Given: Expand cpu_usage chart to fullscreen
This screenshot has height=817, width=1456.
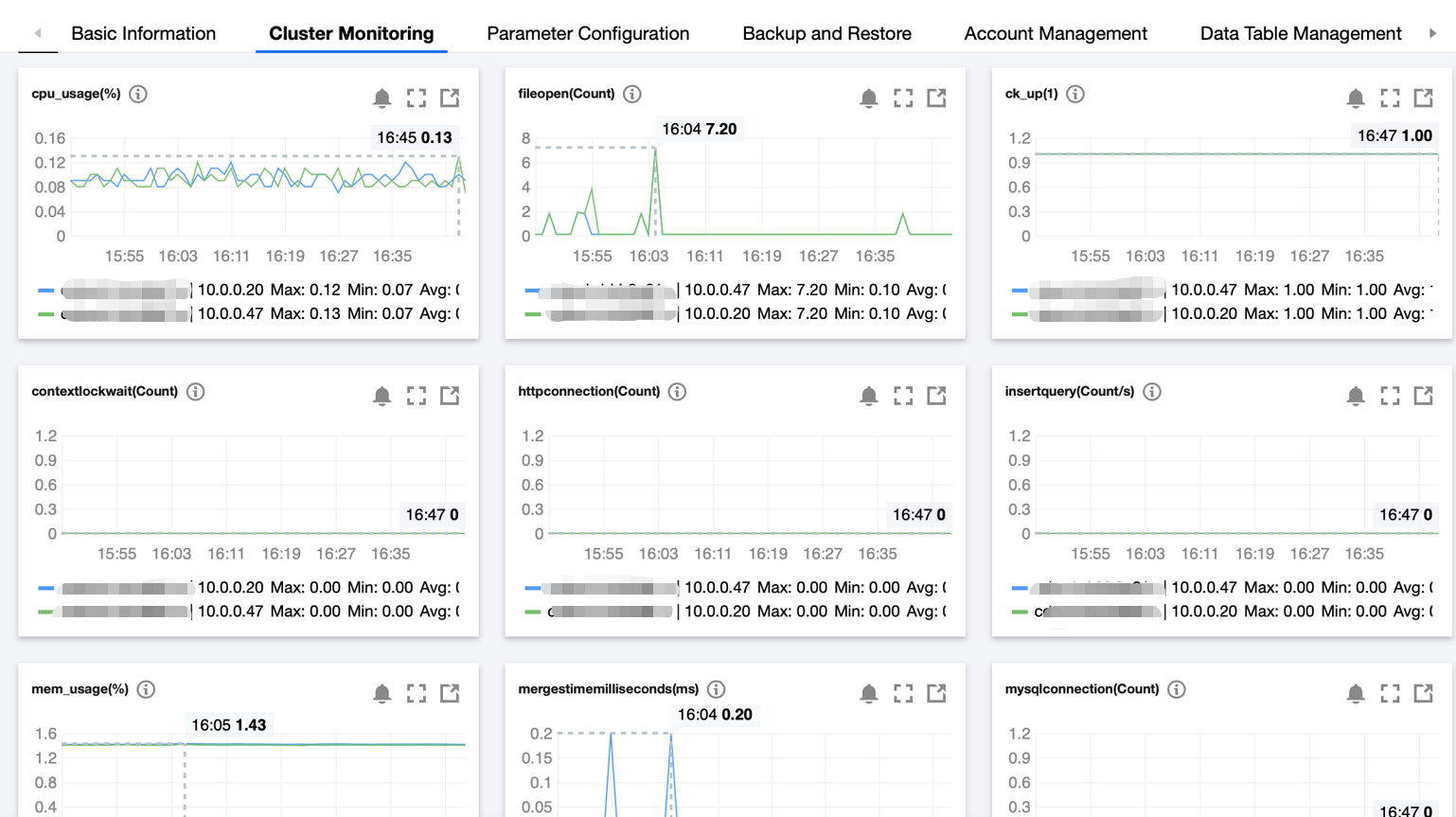Looking at the screenshot, I should 417,98.
